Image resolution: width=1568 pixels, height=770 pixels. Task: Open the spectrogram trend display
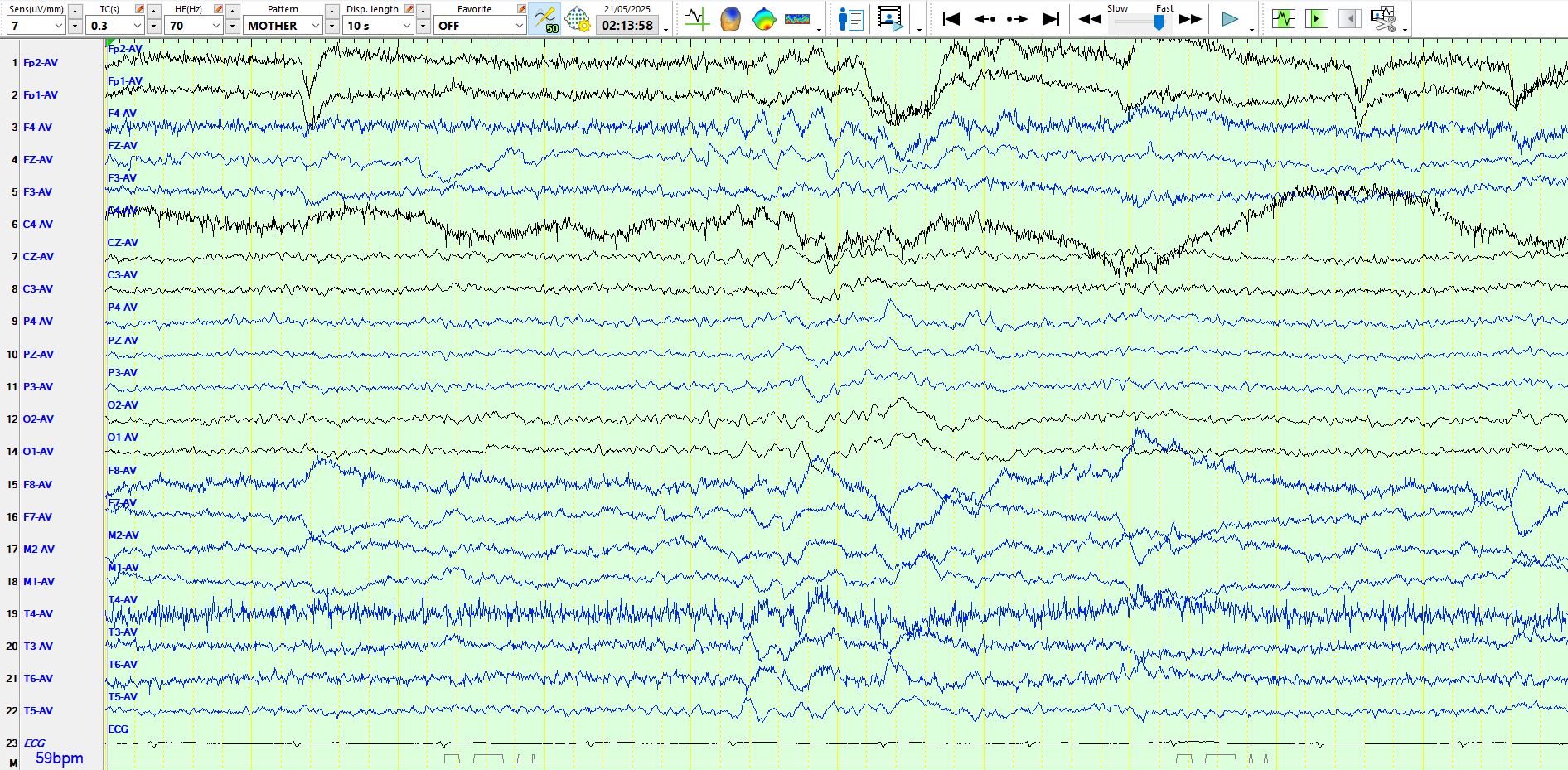[797, 18]
